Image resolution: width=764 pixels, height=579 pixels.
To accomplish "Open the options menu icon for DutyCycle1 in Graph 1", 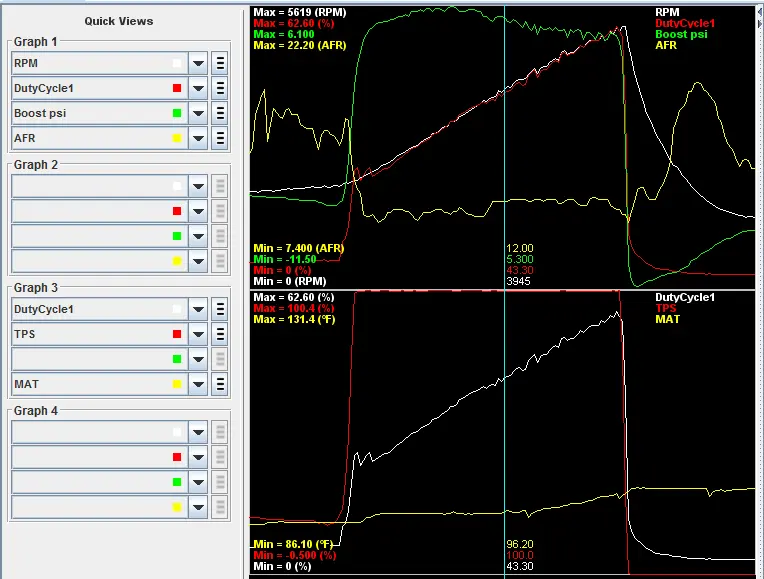I will [x=220, y=88].
